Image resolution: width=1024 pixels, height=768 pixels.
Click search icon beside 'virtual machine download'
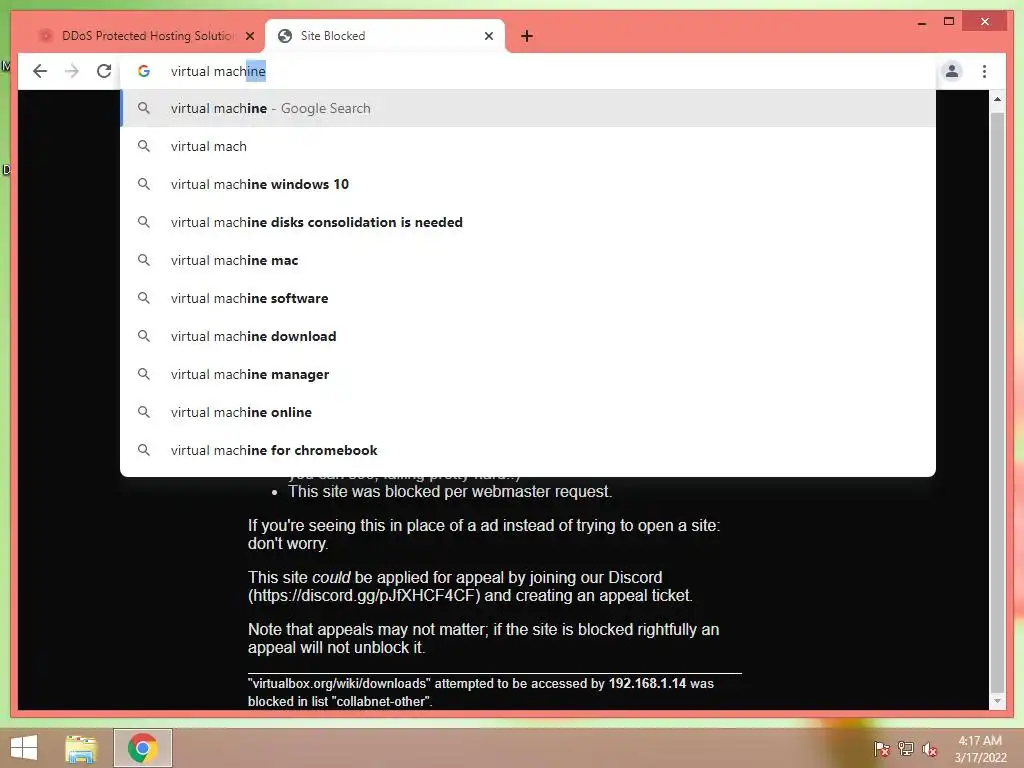(144, 336)
